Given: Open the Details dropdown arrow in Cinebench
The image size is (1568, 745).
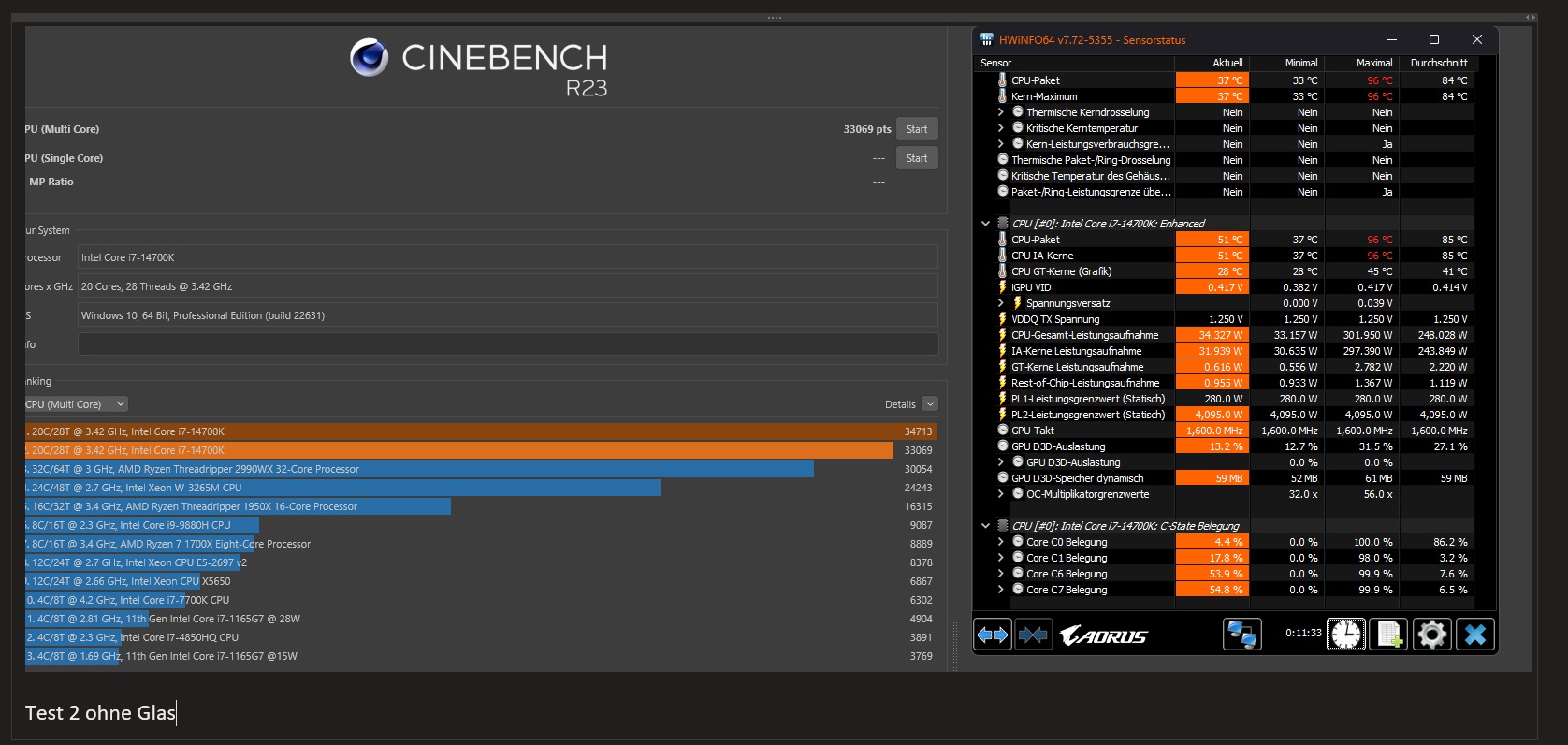Looking at the screenshot, I should (930, 404).
